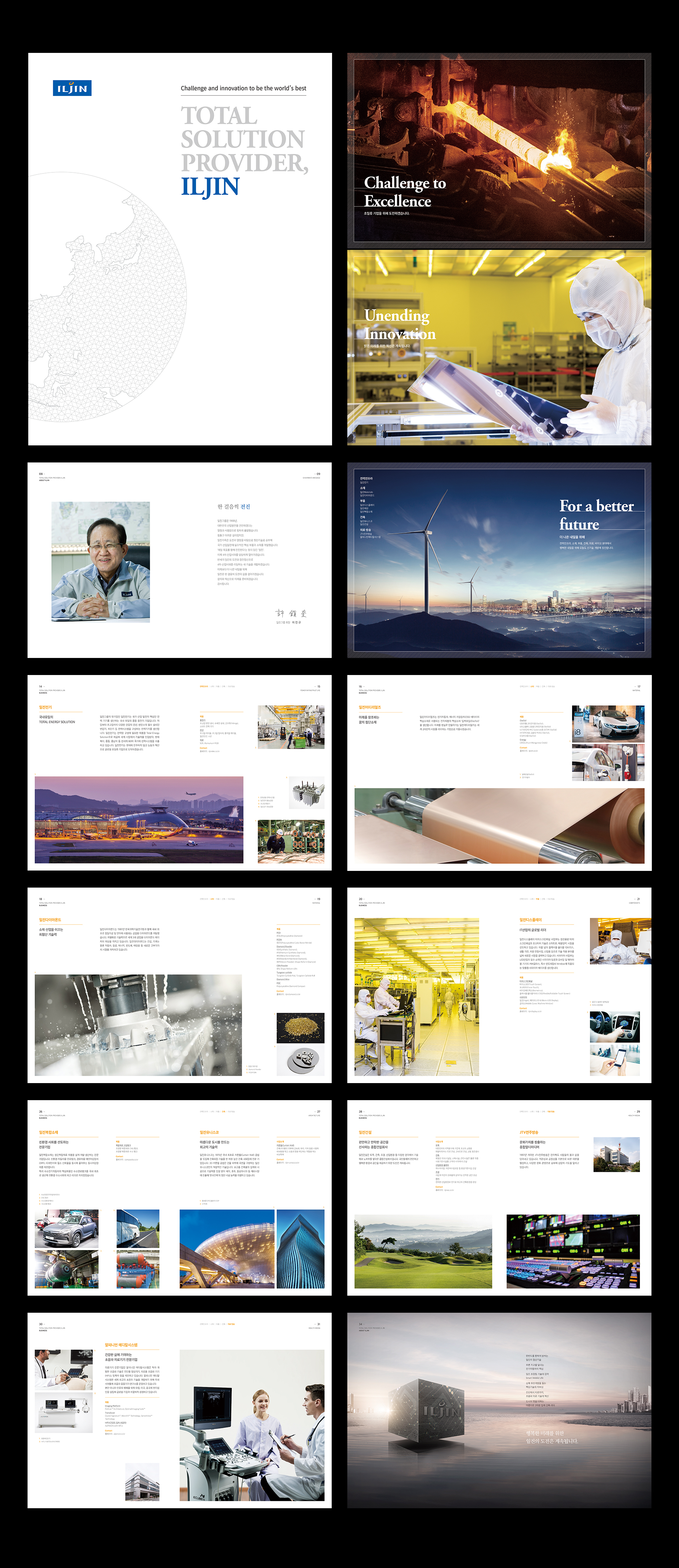
Task: Open the broadcast control room photo
Action: click(x=573, y=1251)
